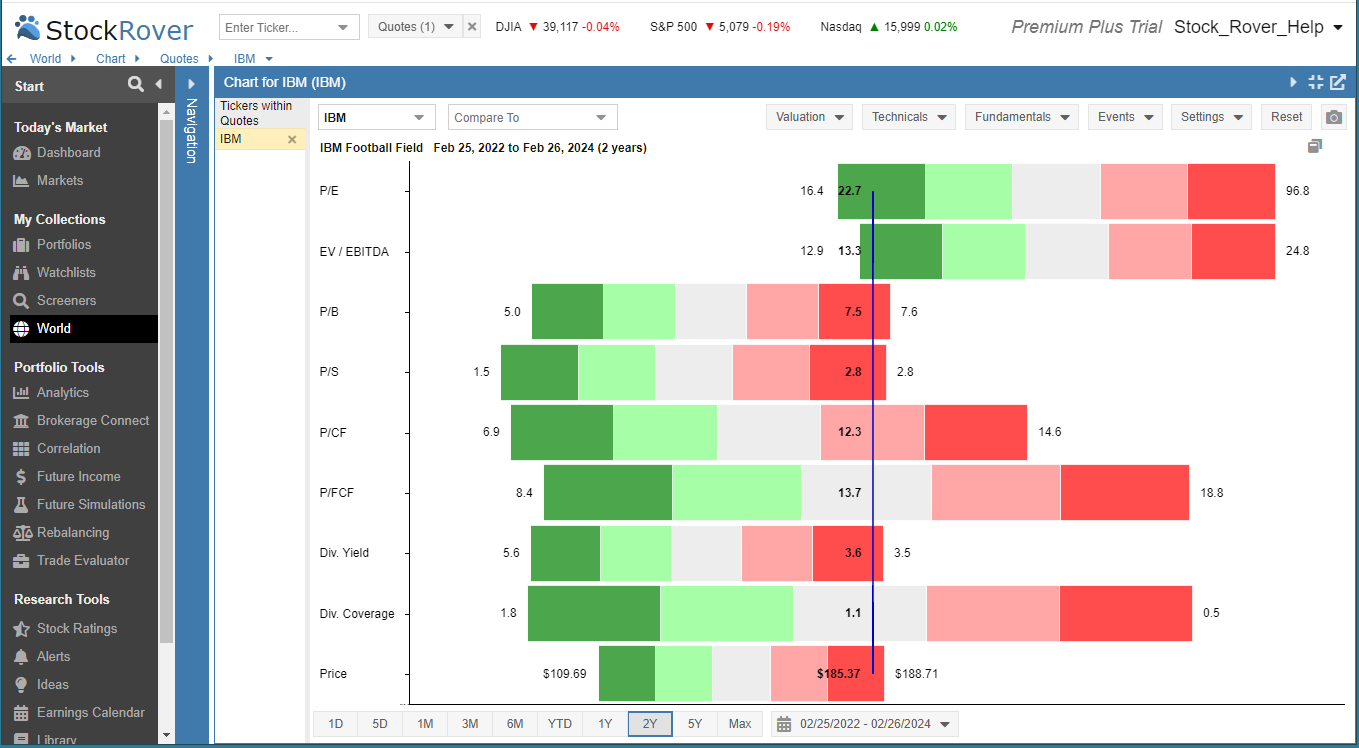
Task: Open the Events menu
Action: point(1125,117)
